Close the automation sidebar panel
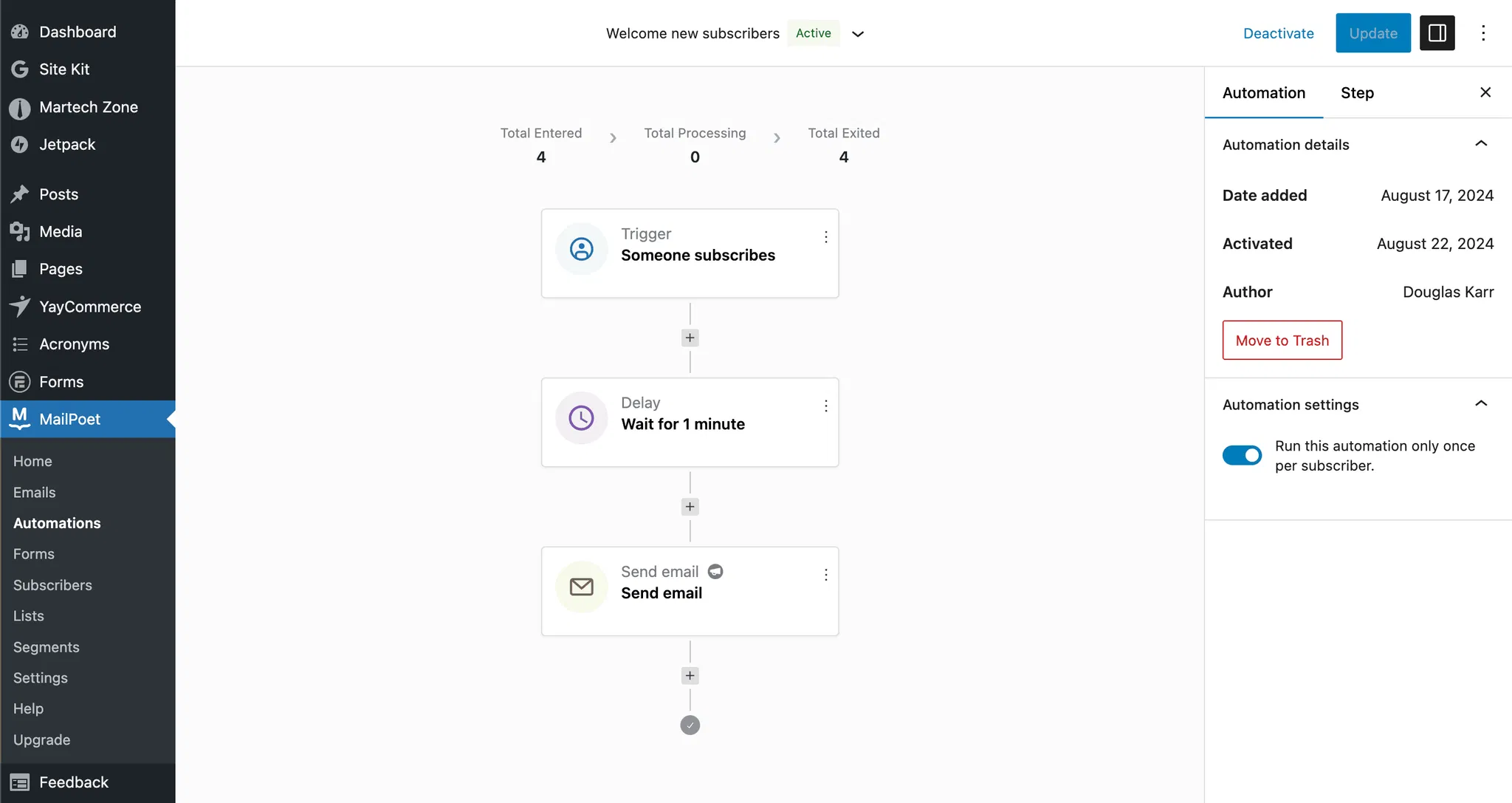Image resolution: width=1512 pixels, height=803 pixels. click(x=1485, y=92)
